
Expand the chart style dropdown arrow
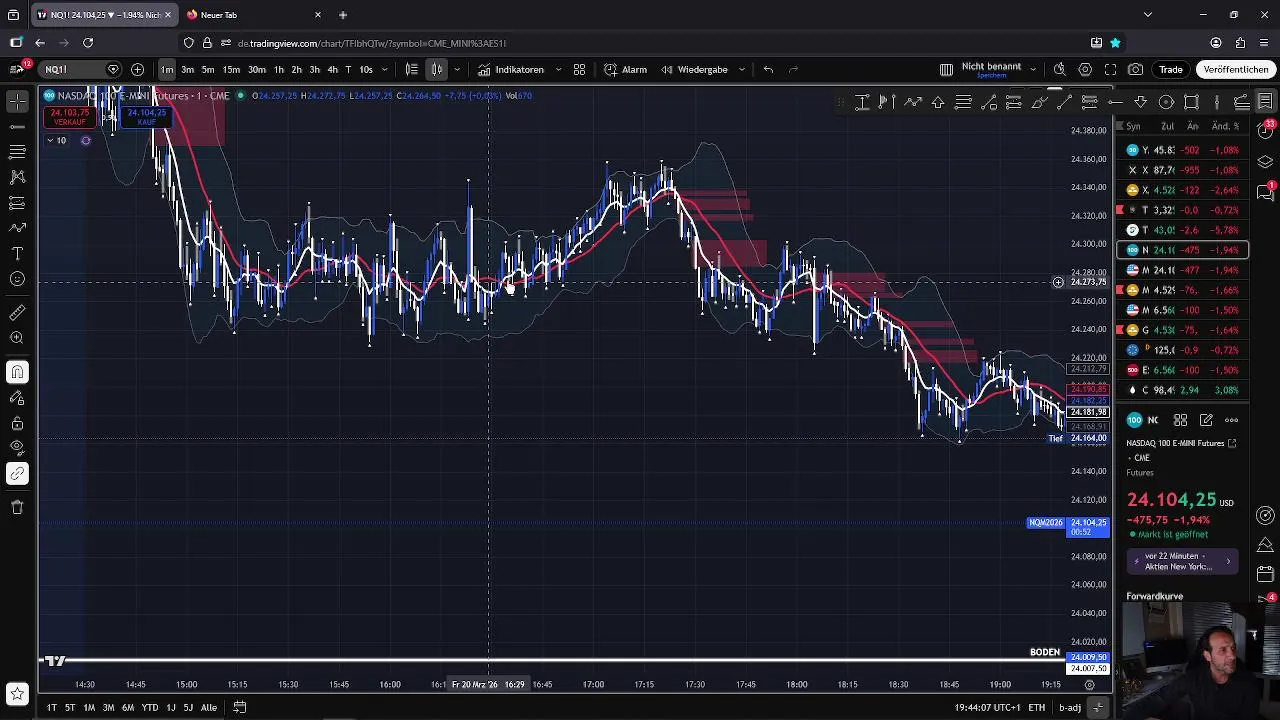click(457, 69)
